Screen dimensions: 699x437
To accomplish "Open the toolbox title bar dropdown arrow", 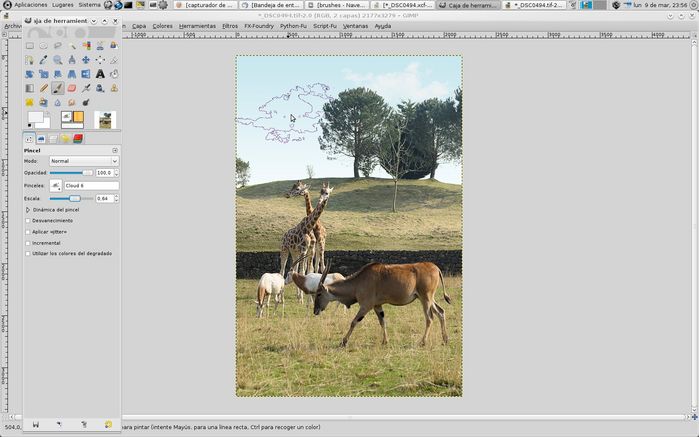I will pyautogui.click(x=94, y=21).
